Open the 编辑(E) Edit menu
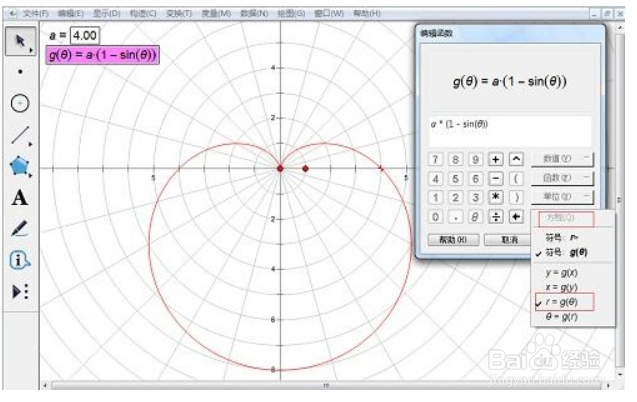This screenshot has height=402, width=637. pyautogui.click(x=71, y=13)
